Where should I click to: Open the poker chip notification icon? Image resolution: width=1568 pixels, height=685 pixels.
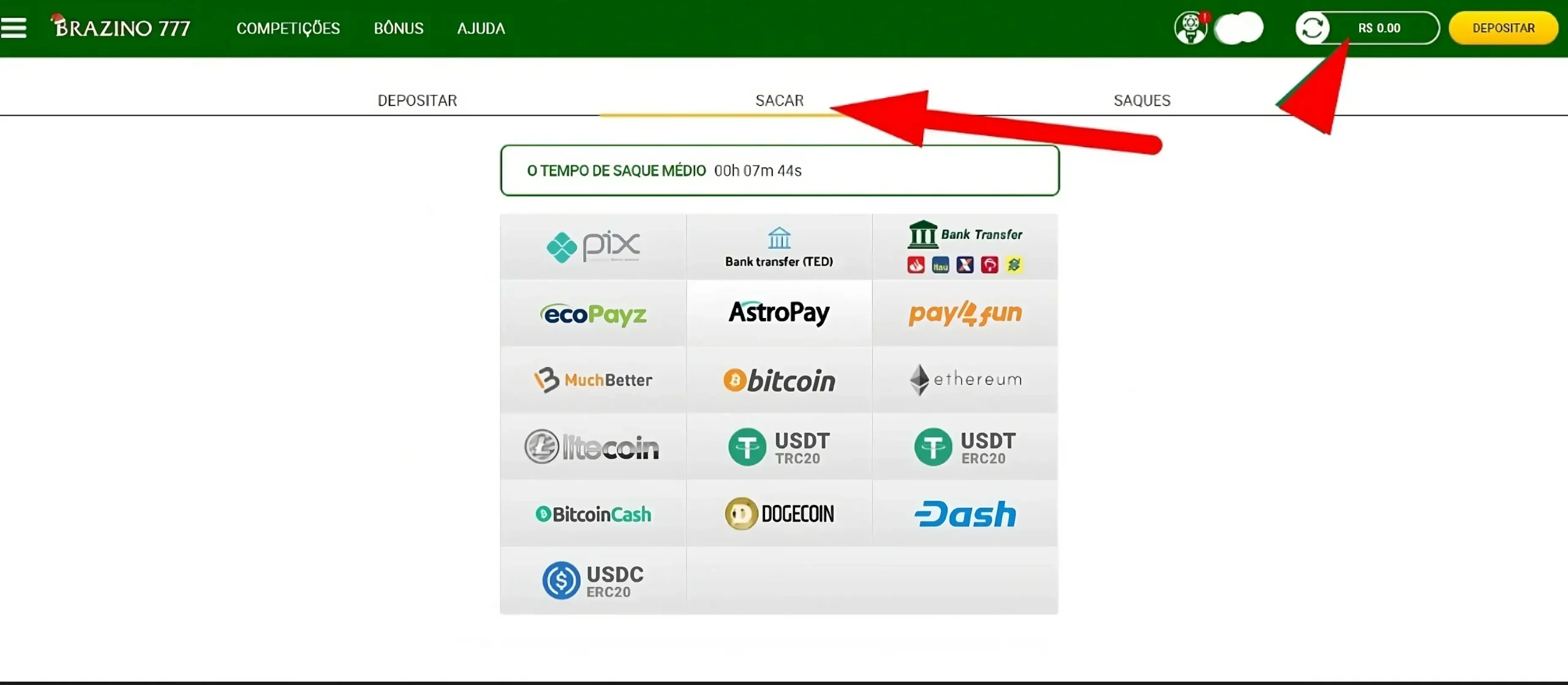[x=1191, y=28]
